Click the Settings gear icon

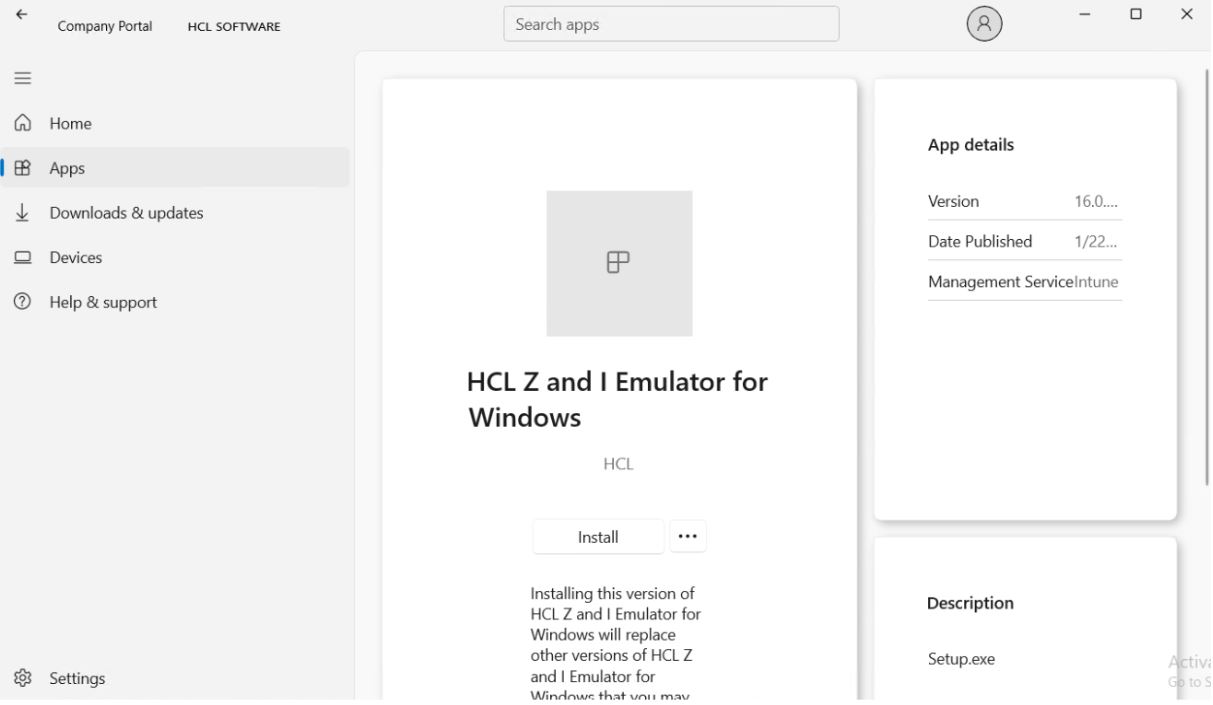point(22,678)
